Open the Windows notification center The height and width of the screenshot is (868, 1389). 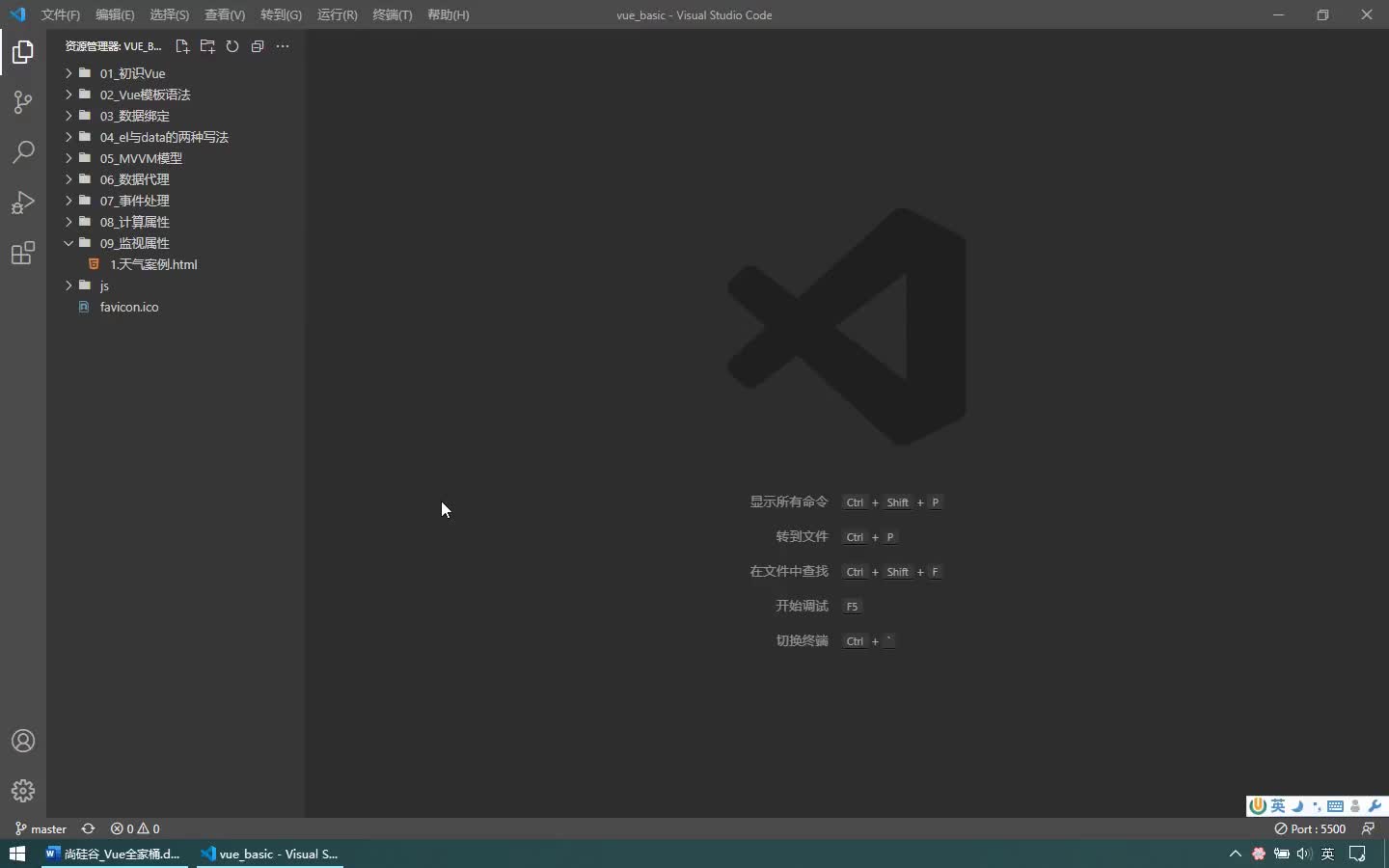click(1357, 854)
